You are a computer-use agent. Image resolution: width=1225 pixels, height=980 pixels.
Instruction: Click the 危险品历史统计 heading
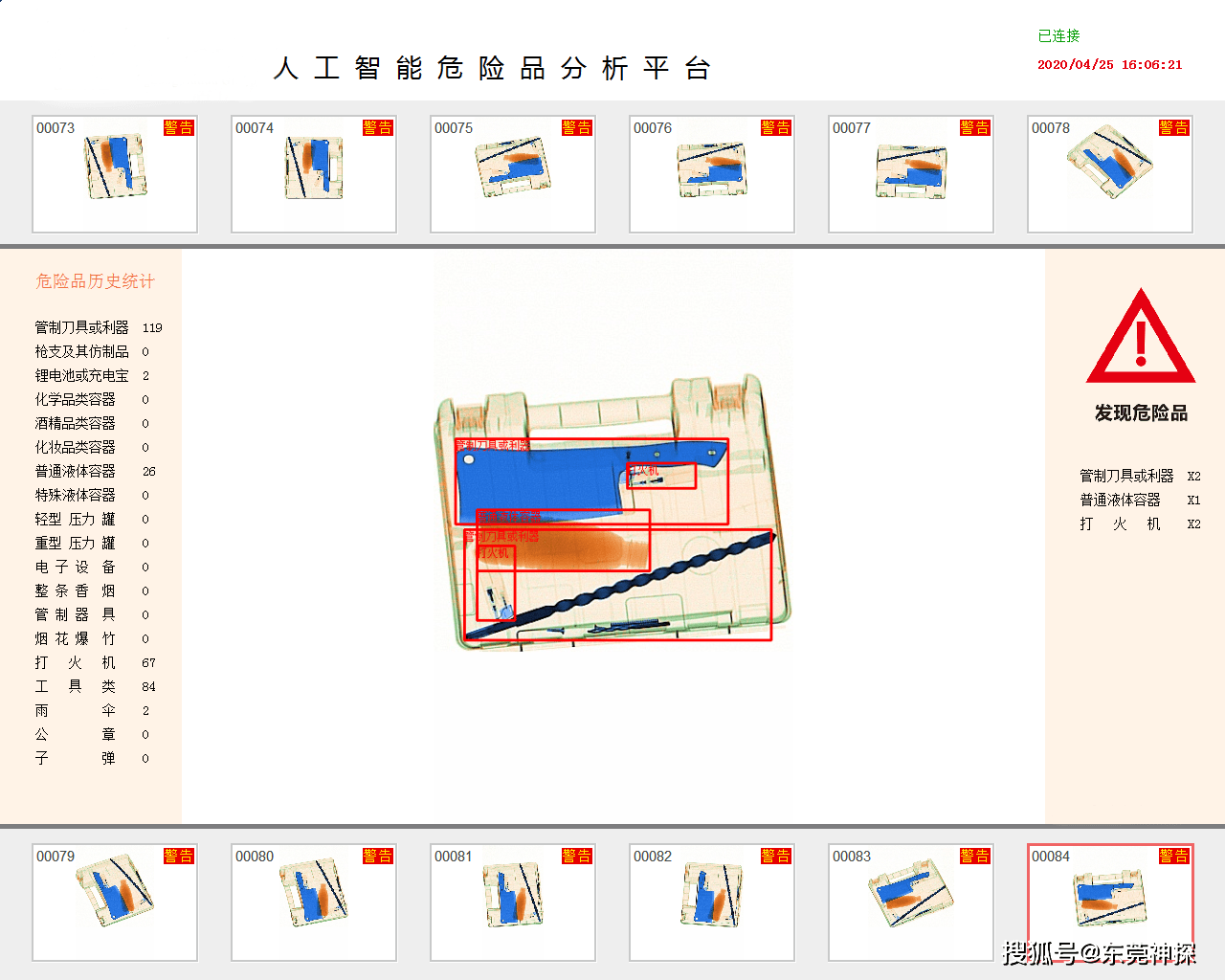pos(95,281)
